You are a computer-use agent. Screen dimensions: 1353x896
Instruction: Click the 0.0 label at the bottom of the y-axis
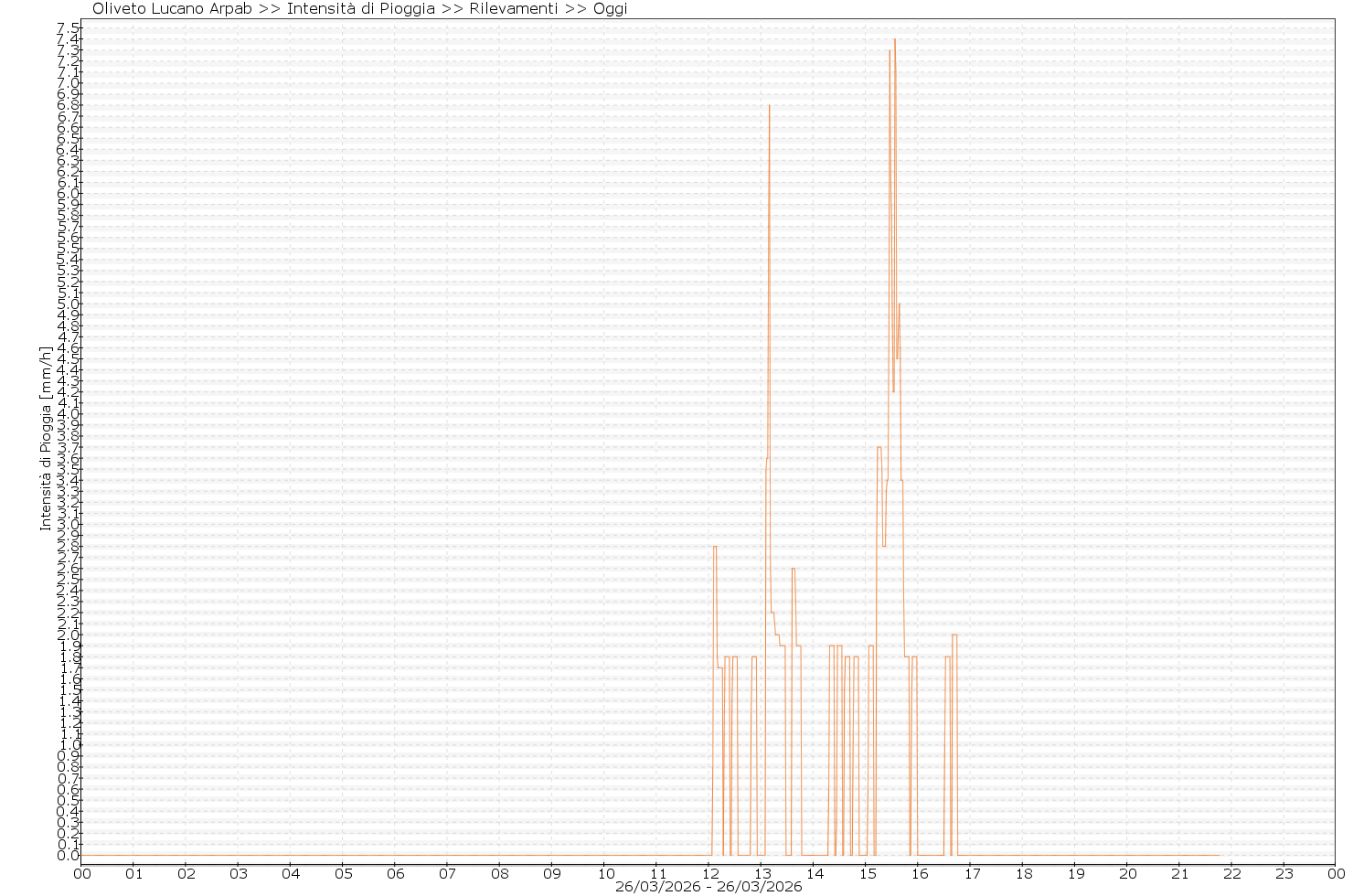[x=69, y=856]
